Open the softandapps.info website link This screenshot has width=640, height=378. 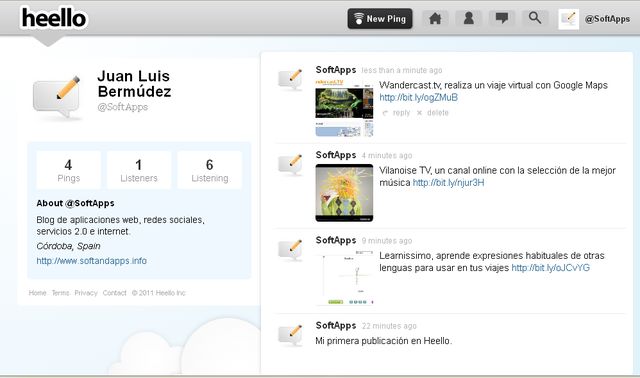91,261
